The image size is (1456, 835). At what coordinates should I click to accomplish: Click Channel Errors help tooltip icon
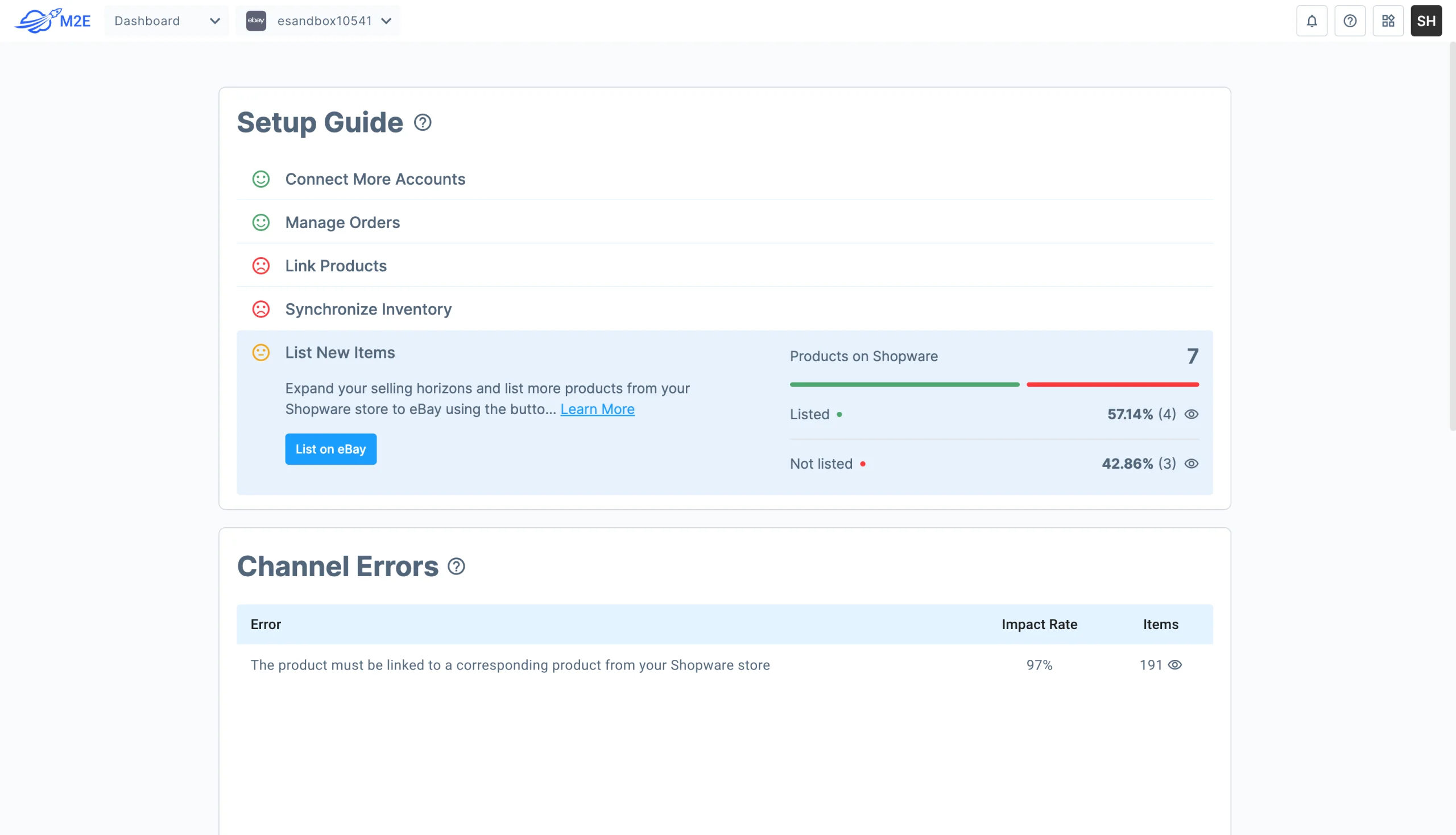(456, 567)
